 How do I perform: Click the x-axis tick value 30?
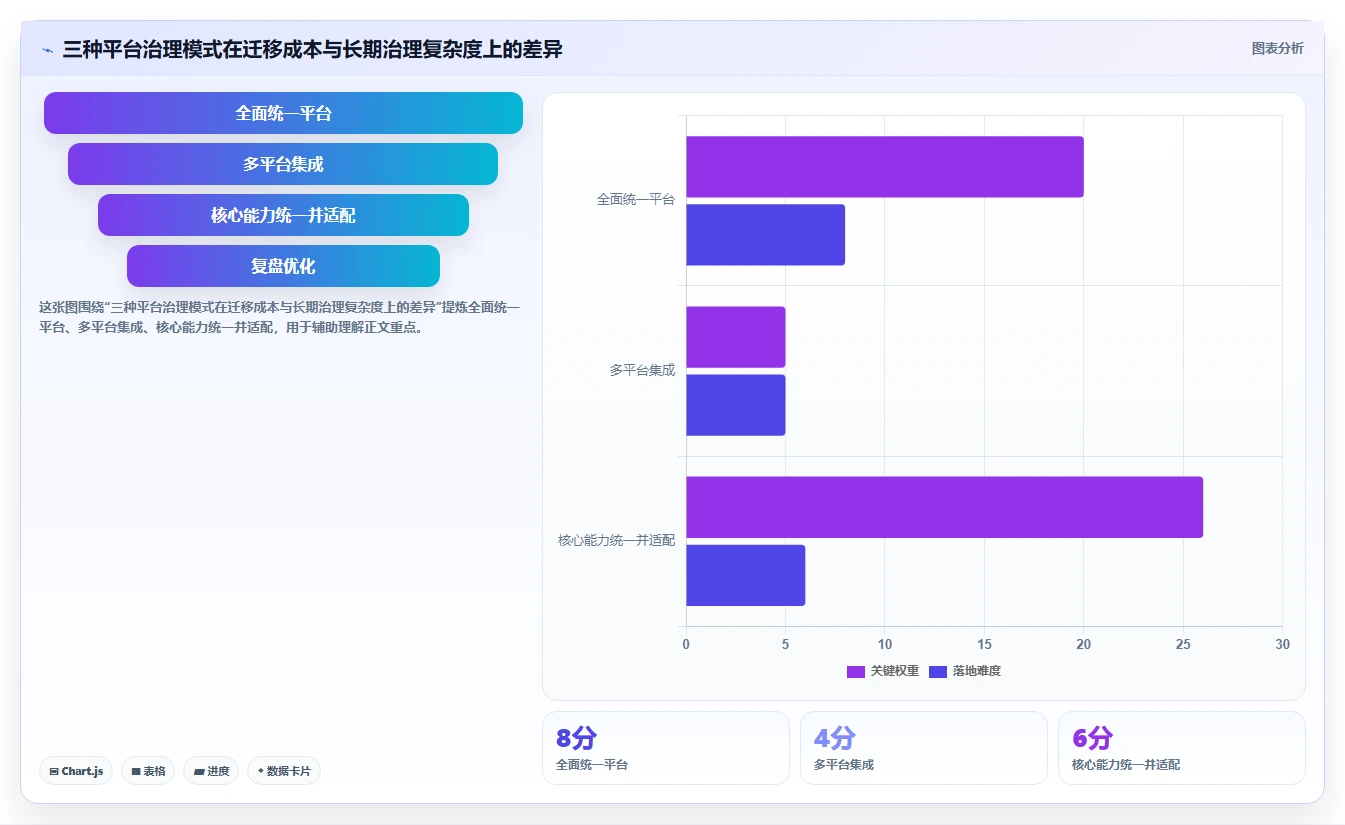1282,645
